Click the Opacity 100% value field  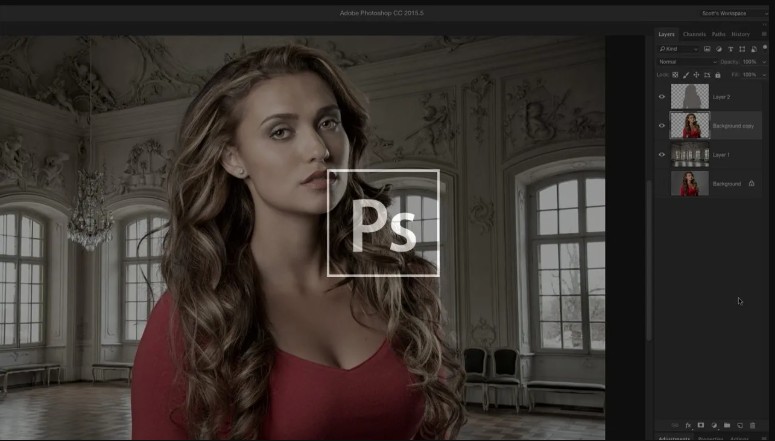click(749, 62)
